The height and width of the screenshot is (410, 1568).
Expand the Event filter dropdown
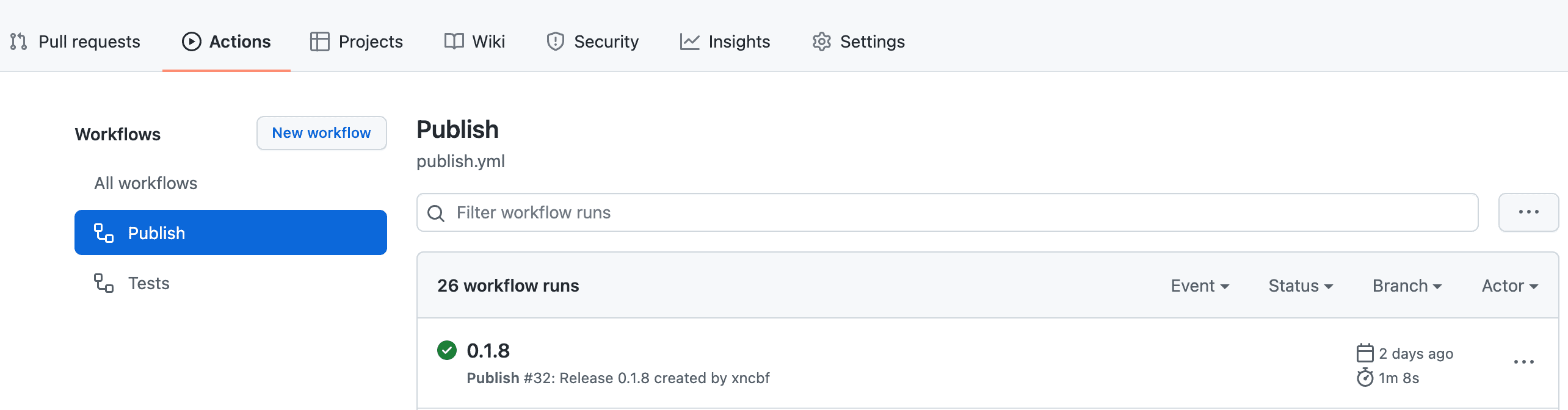[x=1200, y=286]
